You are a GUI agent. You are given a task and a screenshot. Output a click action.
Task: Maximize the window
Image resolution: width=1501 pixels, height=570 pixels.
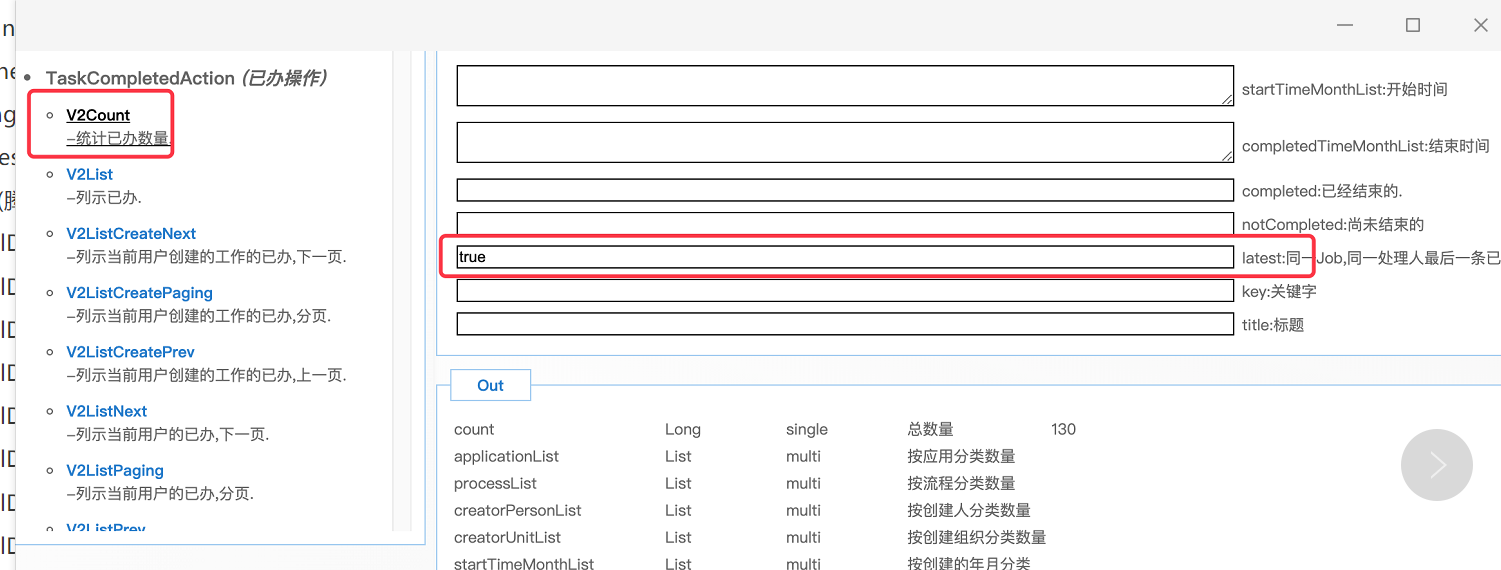click(x=1413, y=26)
